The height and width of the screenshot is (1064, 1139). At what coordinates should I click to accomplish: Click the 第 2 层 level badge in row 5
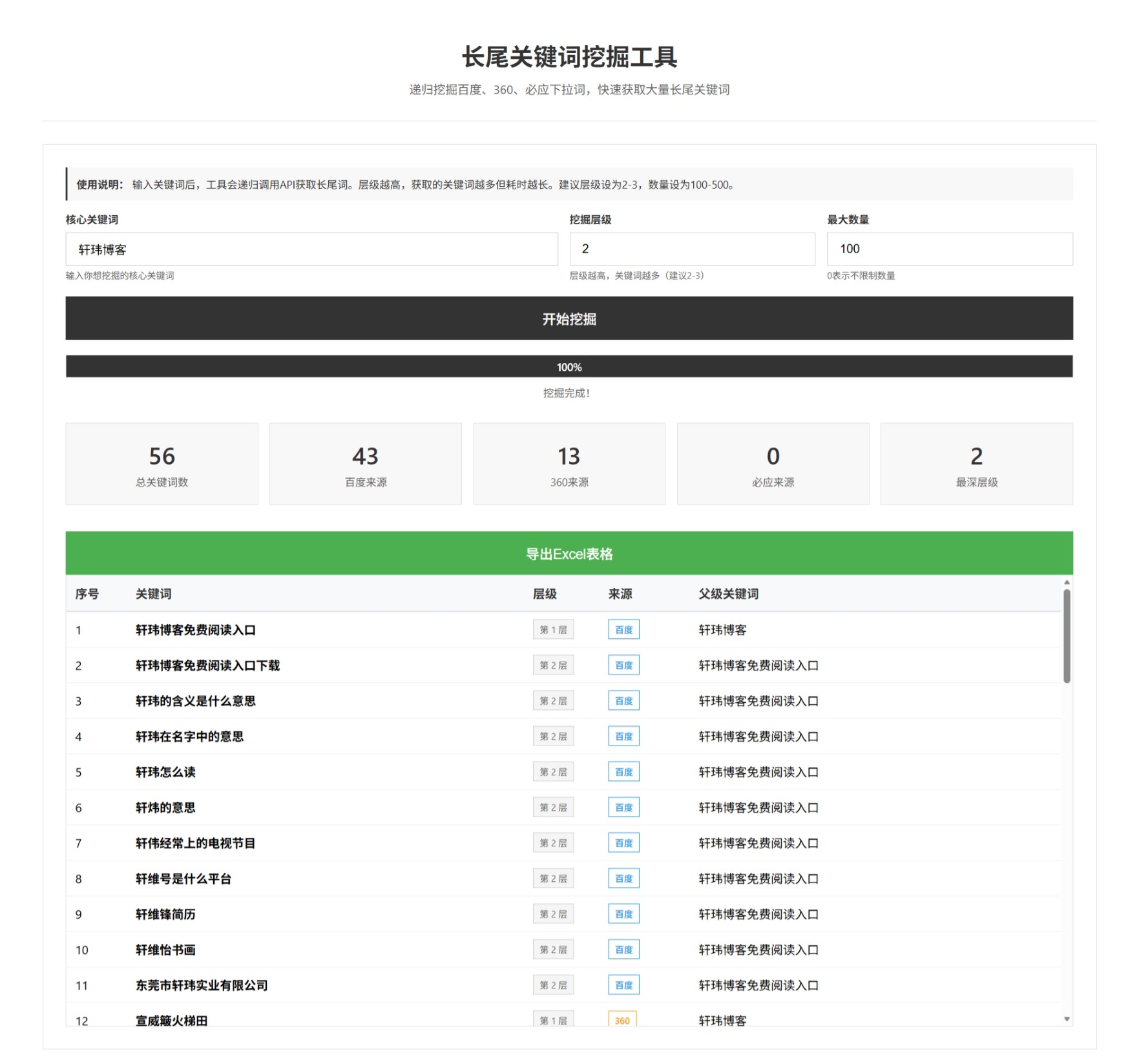(x=553, y=772)
